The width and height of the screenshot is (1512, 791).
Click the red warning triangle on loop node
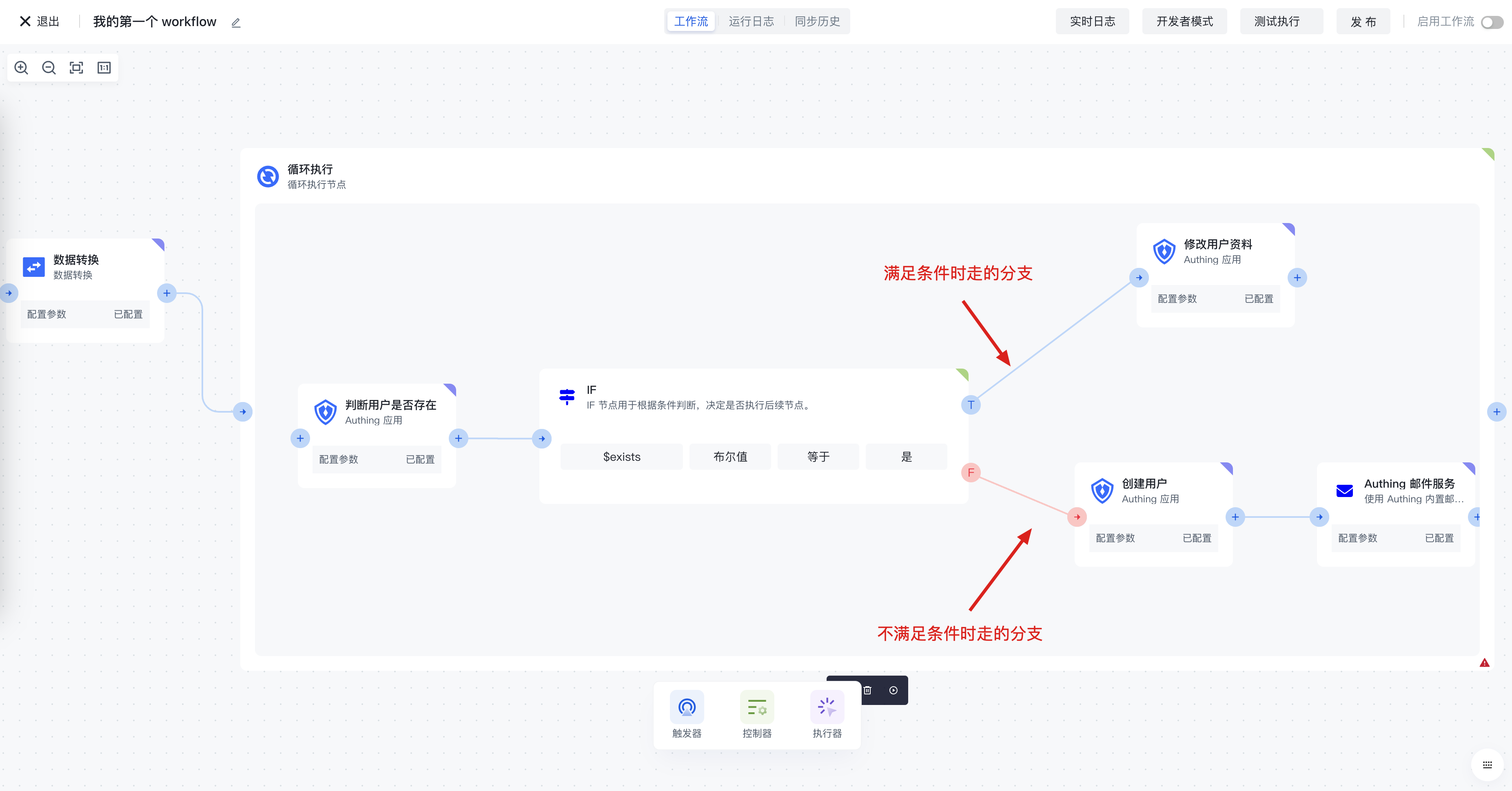[x=1484, y=663]
